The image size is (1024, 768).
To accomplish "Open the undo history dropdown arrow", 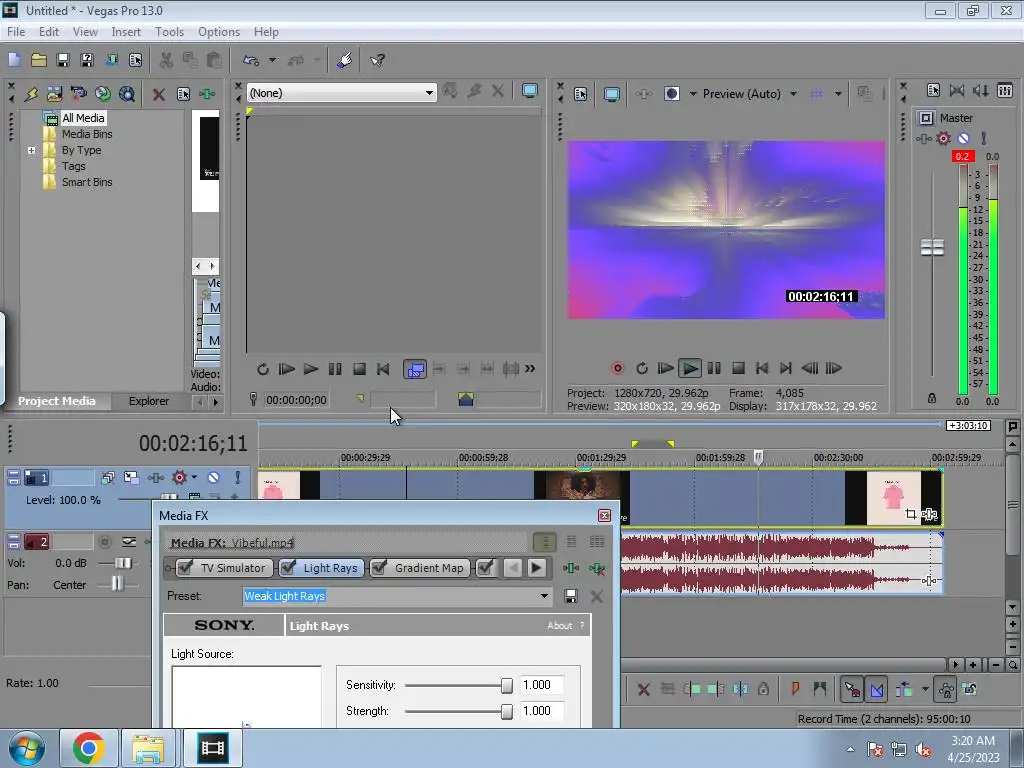I will [x=272, y=60].
